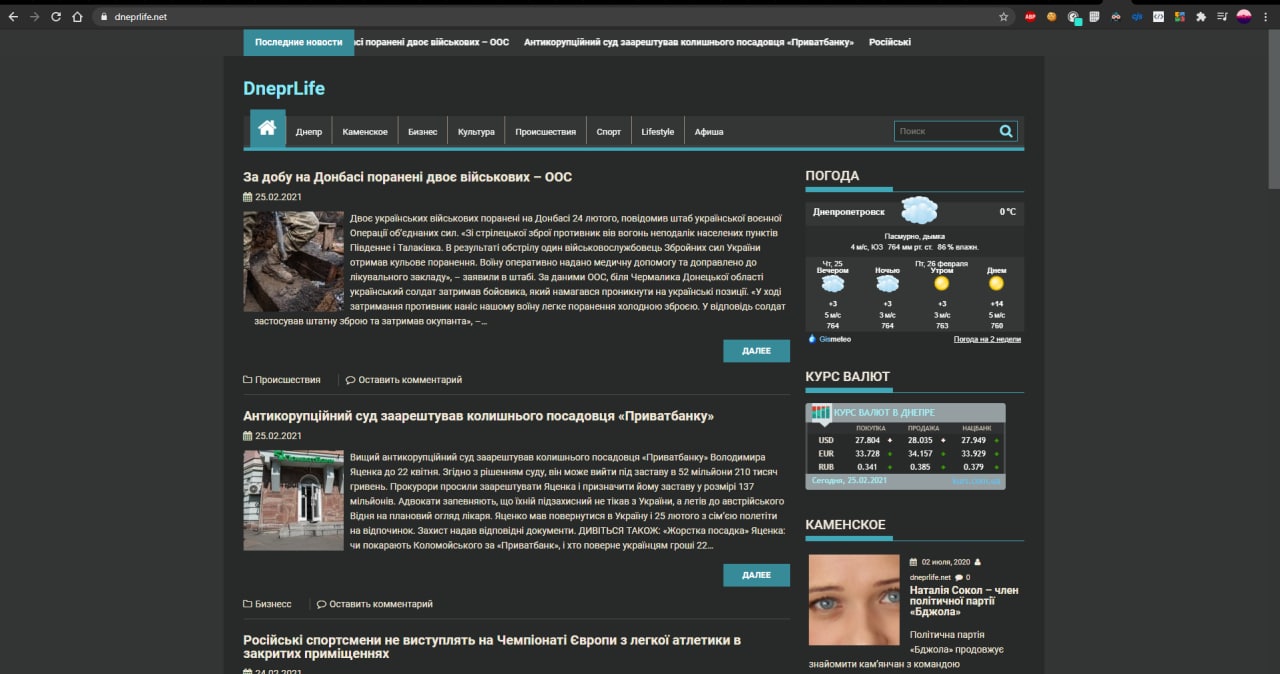This screenshot has width=1280, height=674.
Task: Open the Lifestyle menu section
Action: [x=658, y=132]
